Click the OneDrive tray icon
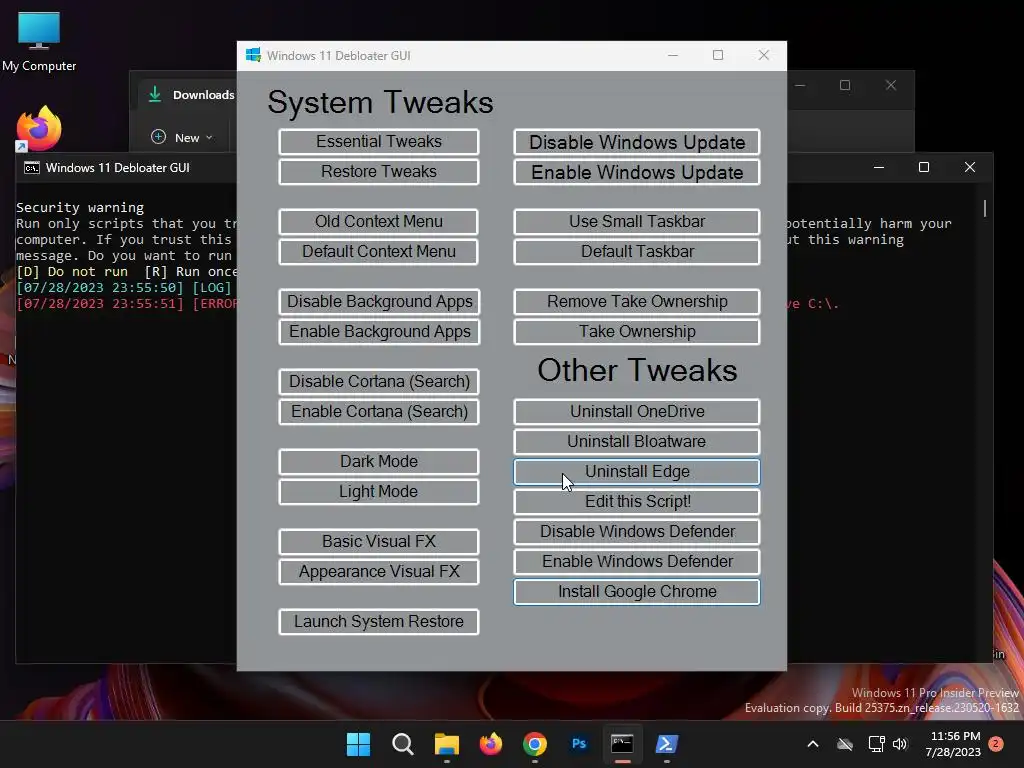This screenshot has width=1024, height=768. pos(845,744)
